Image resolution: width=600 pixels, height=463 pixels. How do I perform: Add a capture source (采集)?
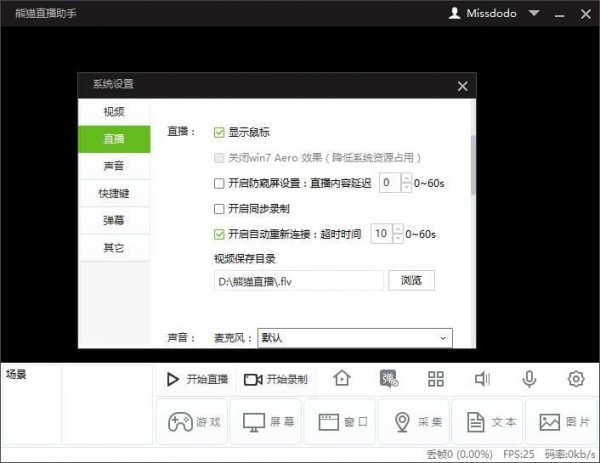coord(414,422)
